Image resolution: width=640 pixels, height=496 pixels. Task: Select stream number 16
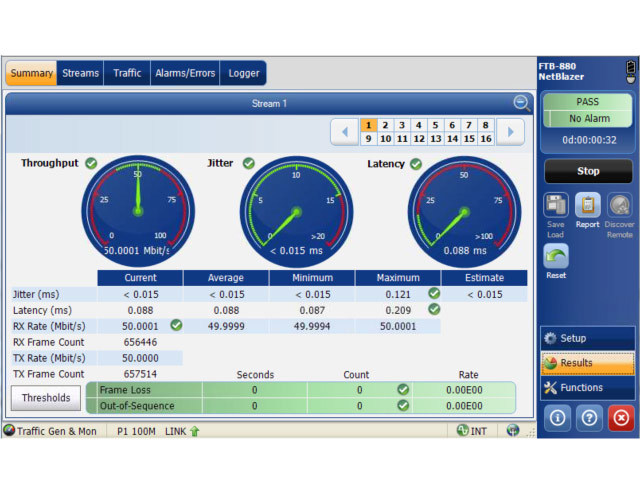(x=486, y=139)
